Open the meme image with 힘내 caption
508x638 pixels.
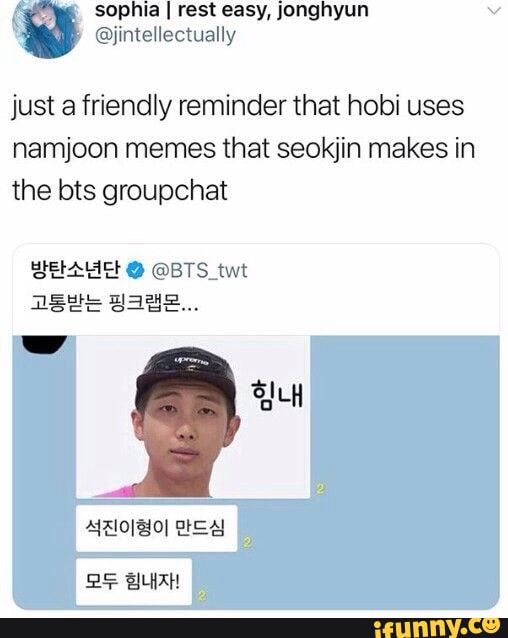click(193, 417)
